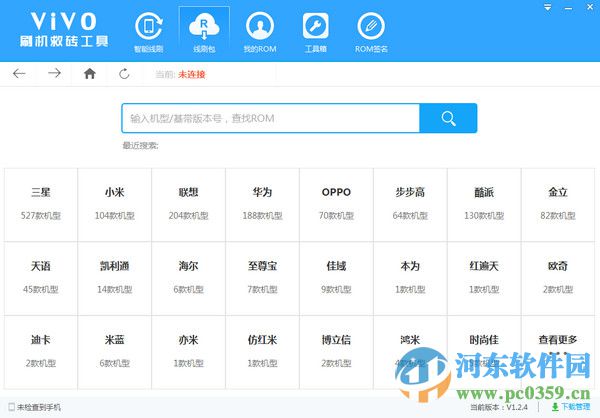The image size is (600, 418).
Task: Select the 步步高 brand tile
Action: pyautogui.click(x=410, y=205)
